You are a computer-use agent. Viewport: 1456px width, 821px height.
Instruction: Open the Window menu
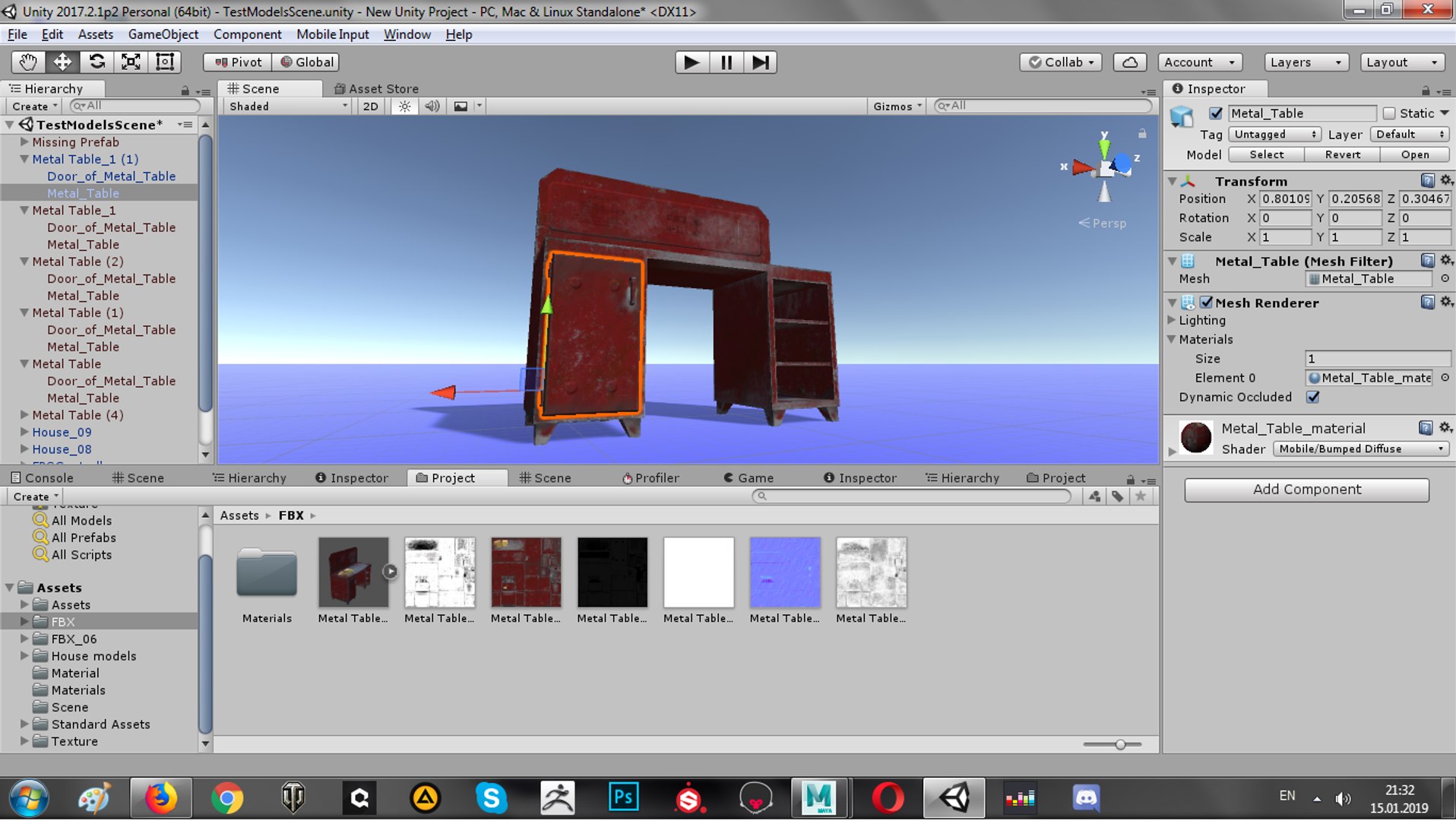click(x=407, y=34)
